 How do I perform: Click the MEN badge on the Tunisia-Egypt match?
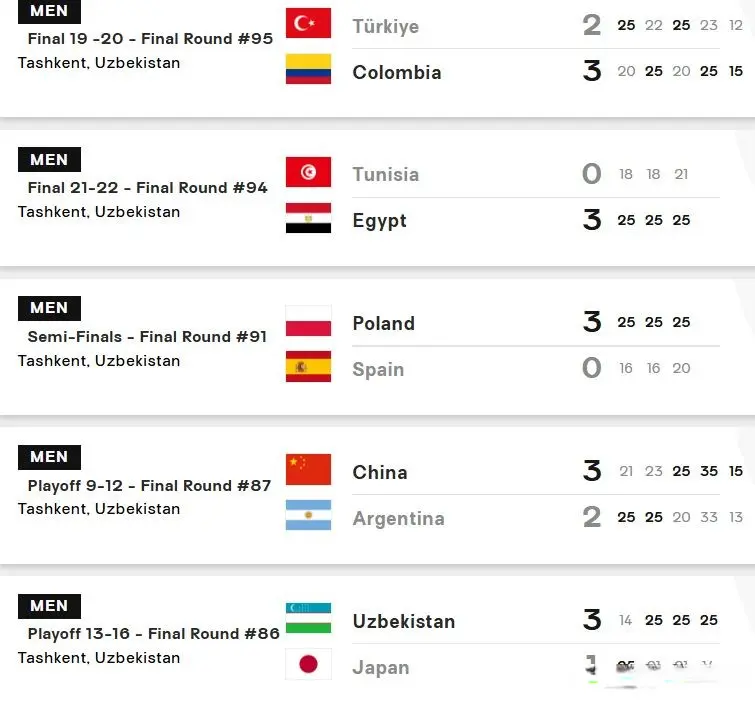[49, 159]
